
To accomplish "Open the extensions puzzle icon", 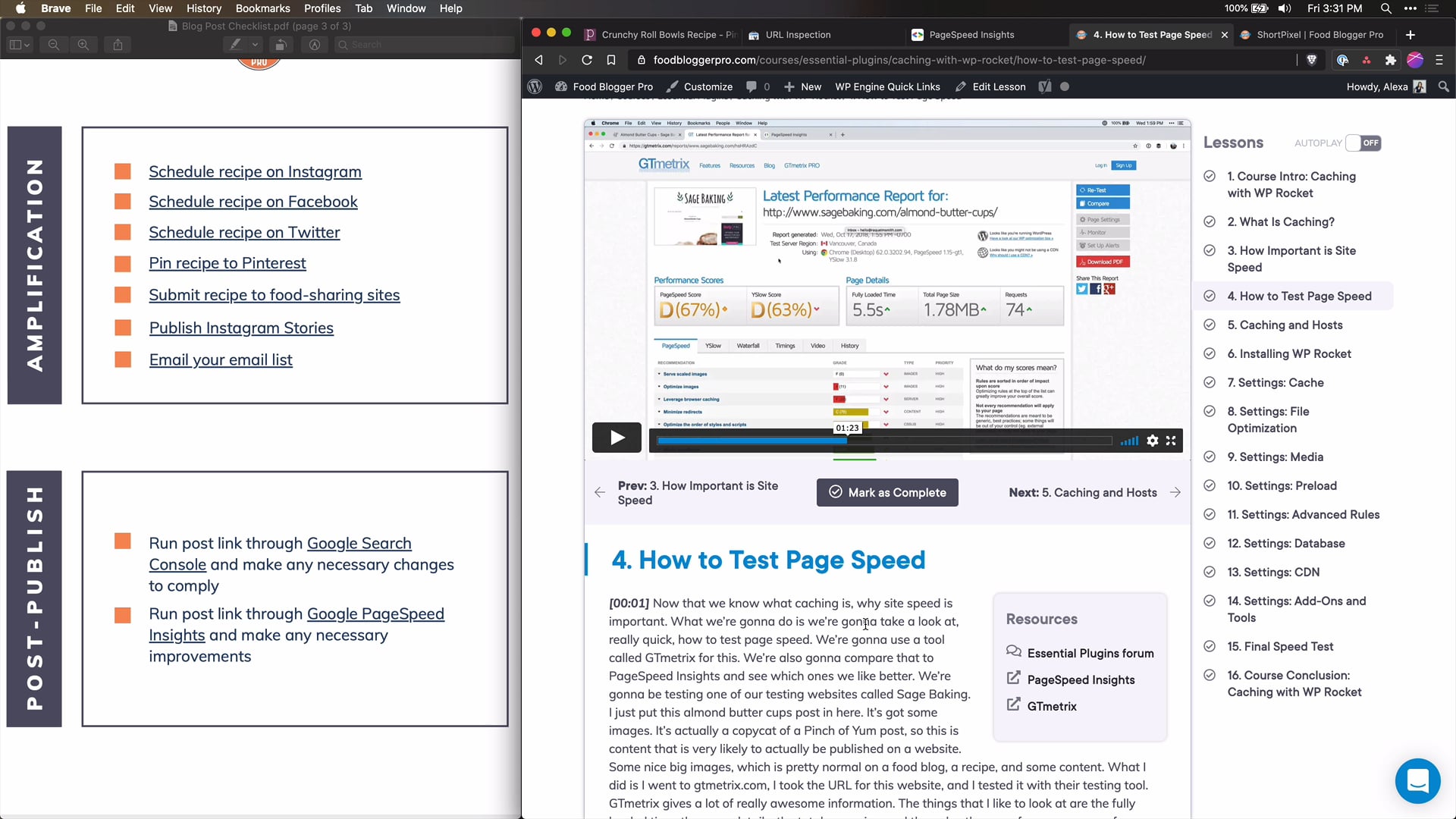I will coord(1390,60).
